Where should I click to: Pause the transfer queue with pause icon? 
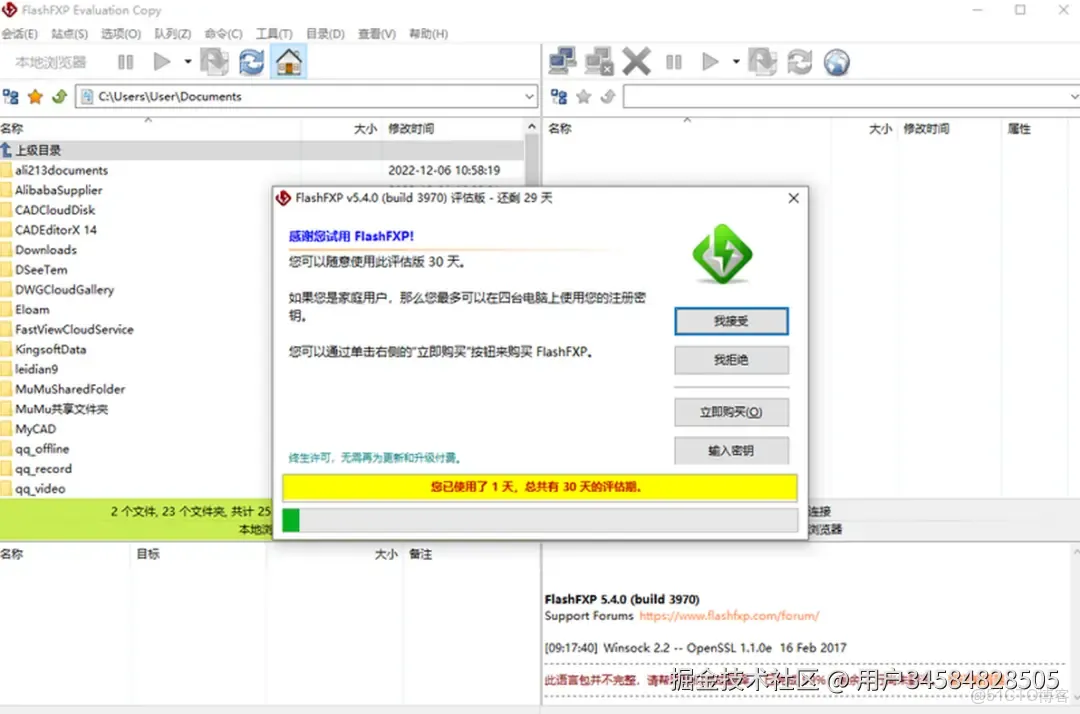(x=125, y=61)
